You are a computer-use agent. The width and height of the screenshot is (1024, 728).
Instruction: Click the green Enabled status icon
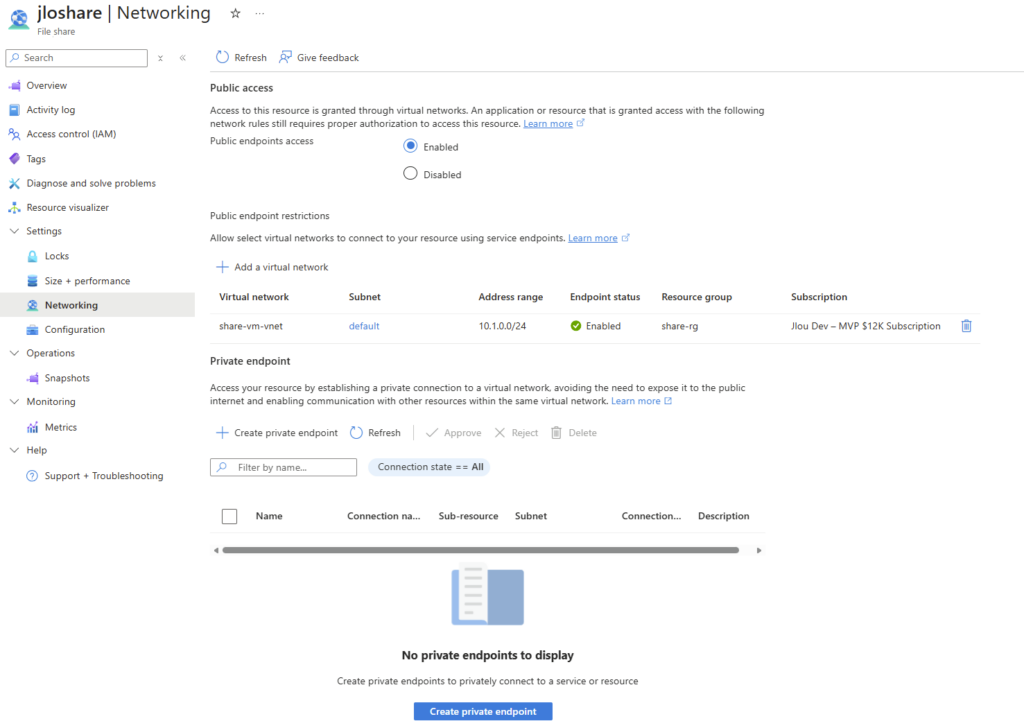click(x=575, y=326)
